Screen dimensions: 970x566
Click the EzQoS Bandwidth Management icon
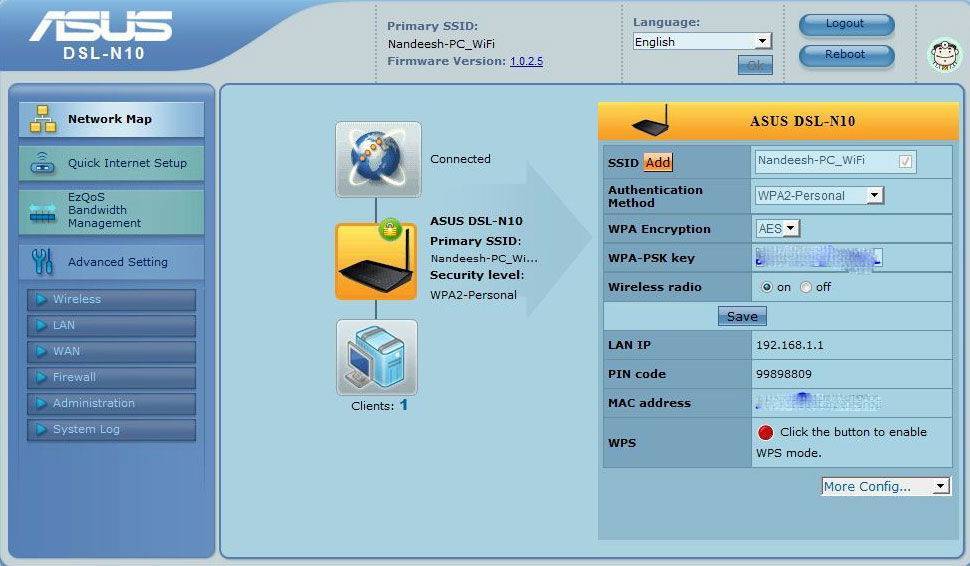click(x=43, y=211)
